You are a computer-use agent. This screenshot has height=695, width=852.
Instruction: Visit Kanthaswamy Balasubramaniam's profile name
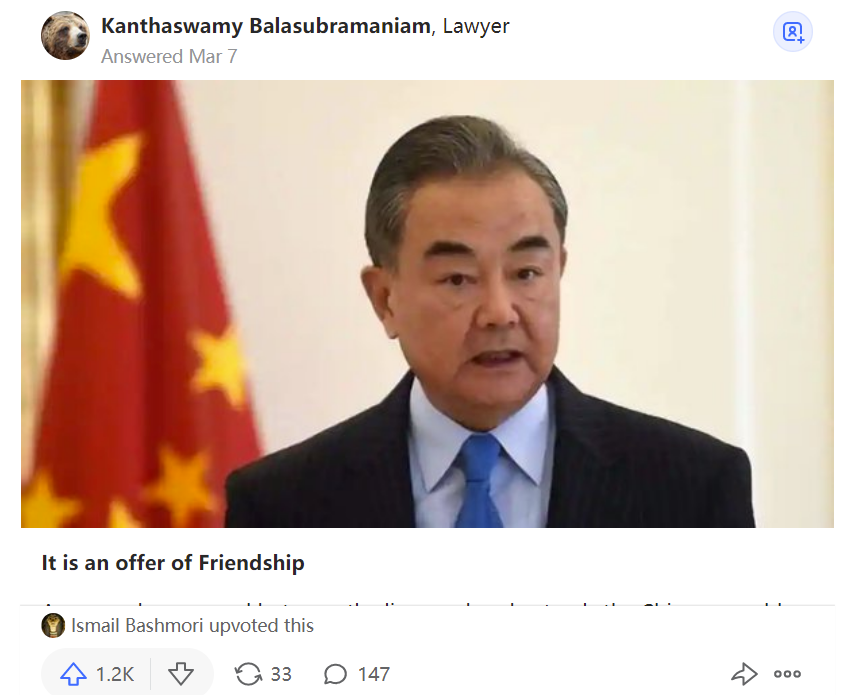point(266,26)
